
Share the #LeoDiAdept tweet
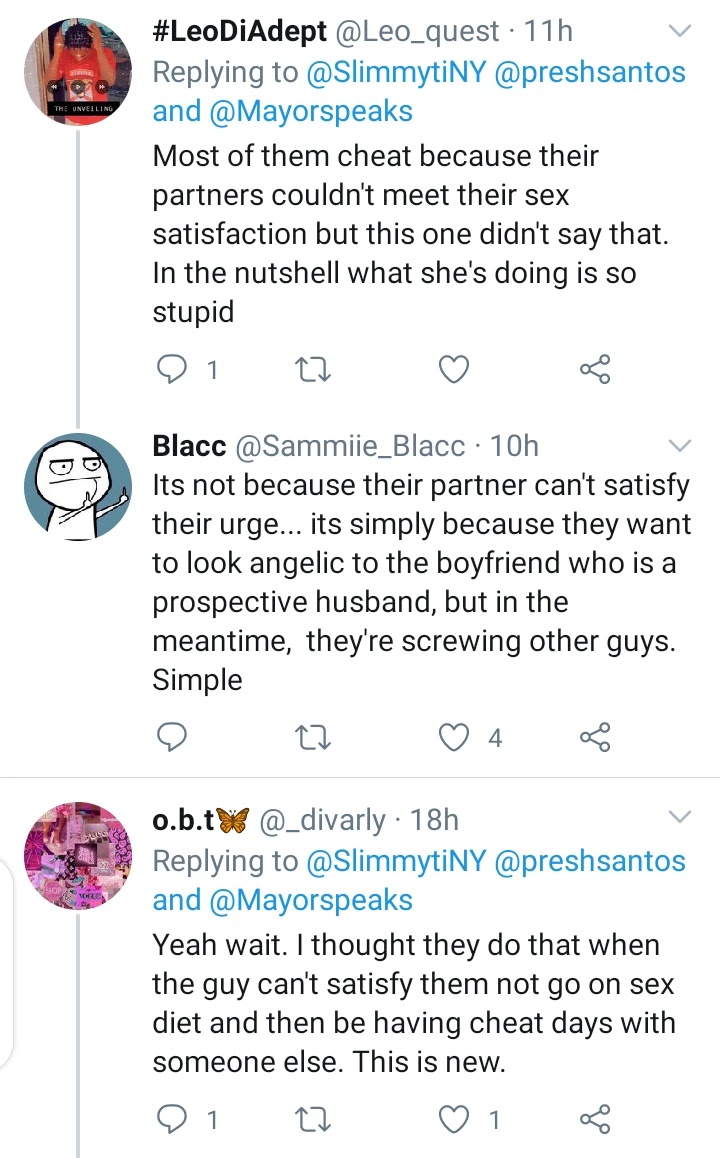(595, 371)
